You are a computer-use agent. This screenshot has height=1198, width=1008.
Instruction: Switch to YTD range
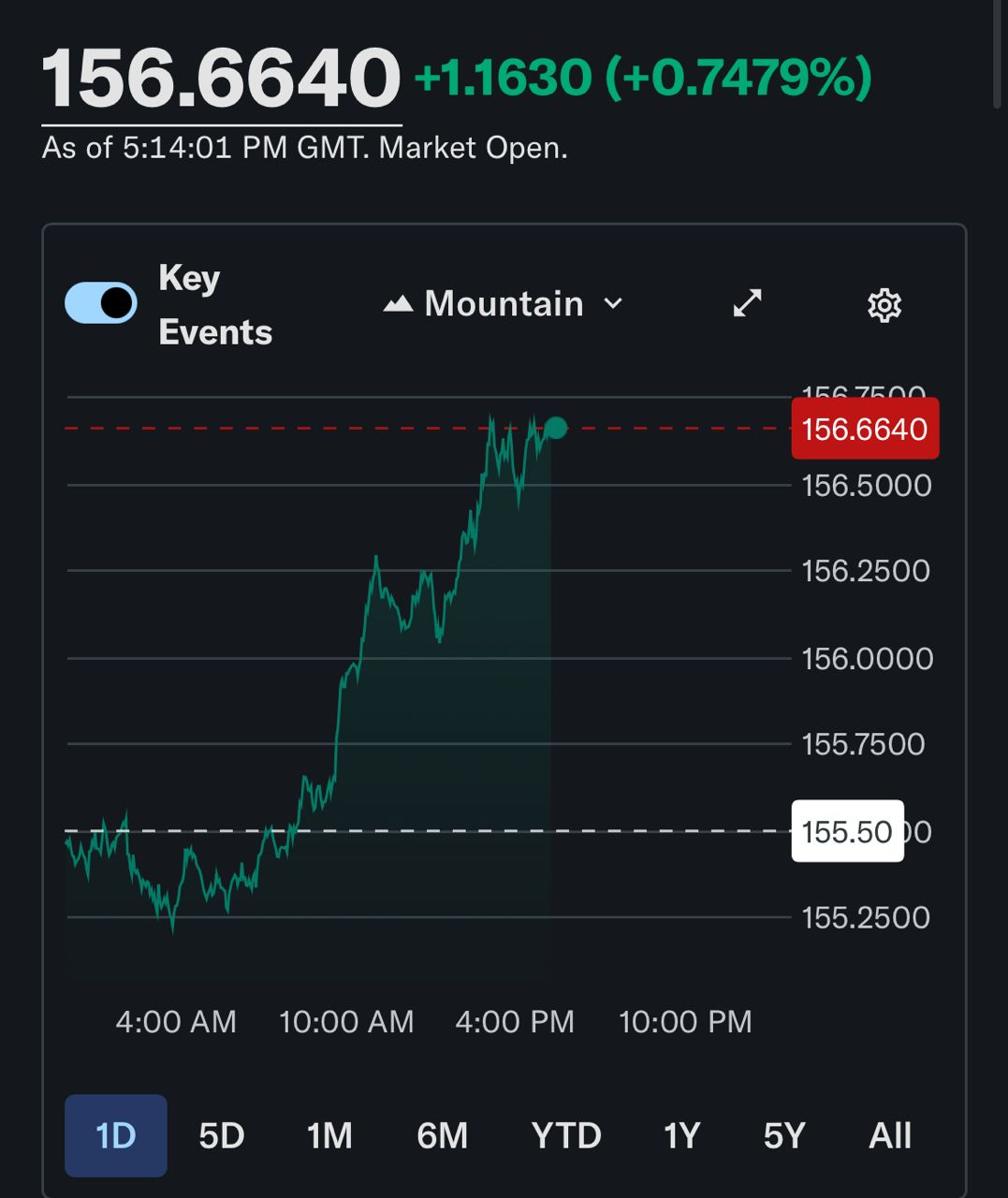[565, 1135]
